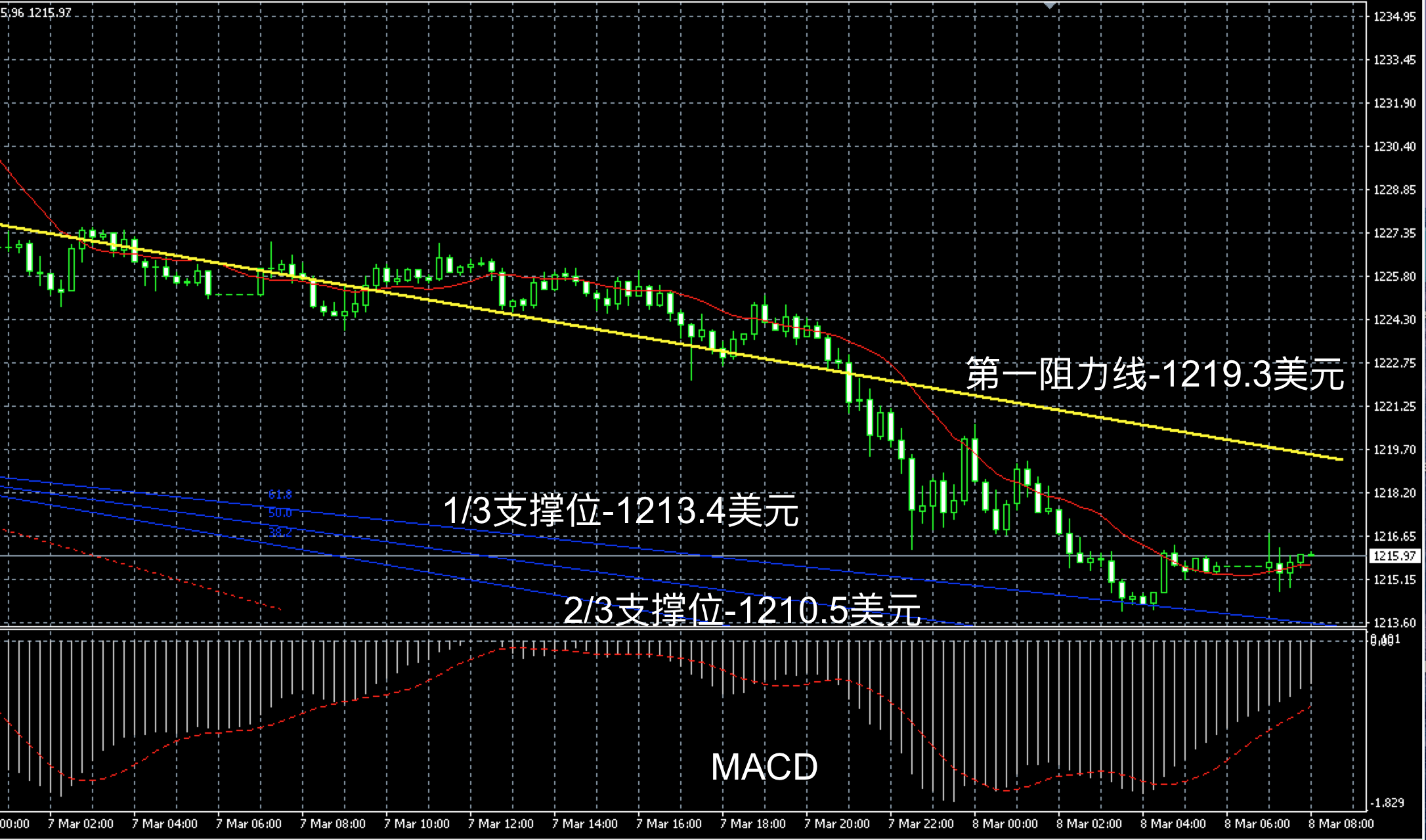Click the 1234.95 price scale label
The image size is (1426, 840).
coord(1394,17)
